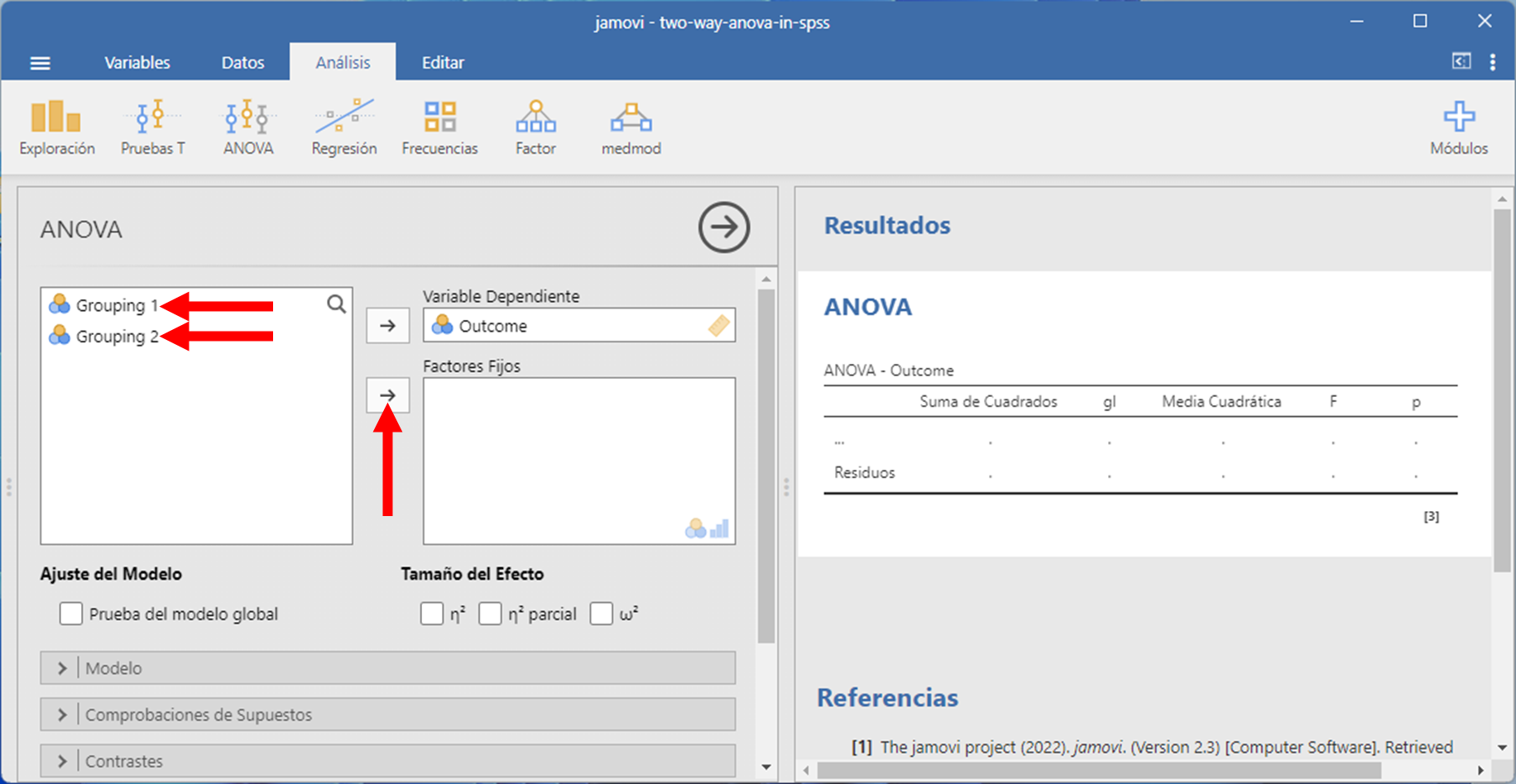This screenshot has width=1516, height=784.
Task: Select Grouping 1 in the variable list
Action: tap(111, 305)
